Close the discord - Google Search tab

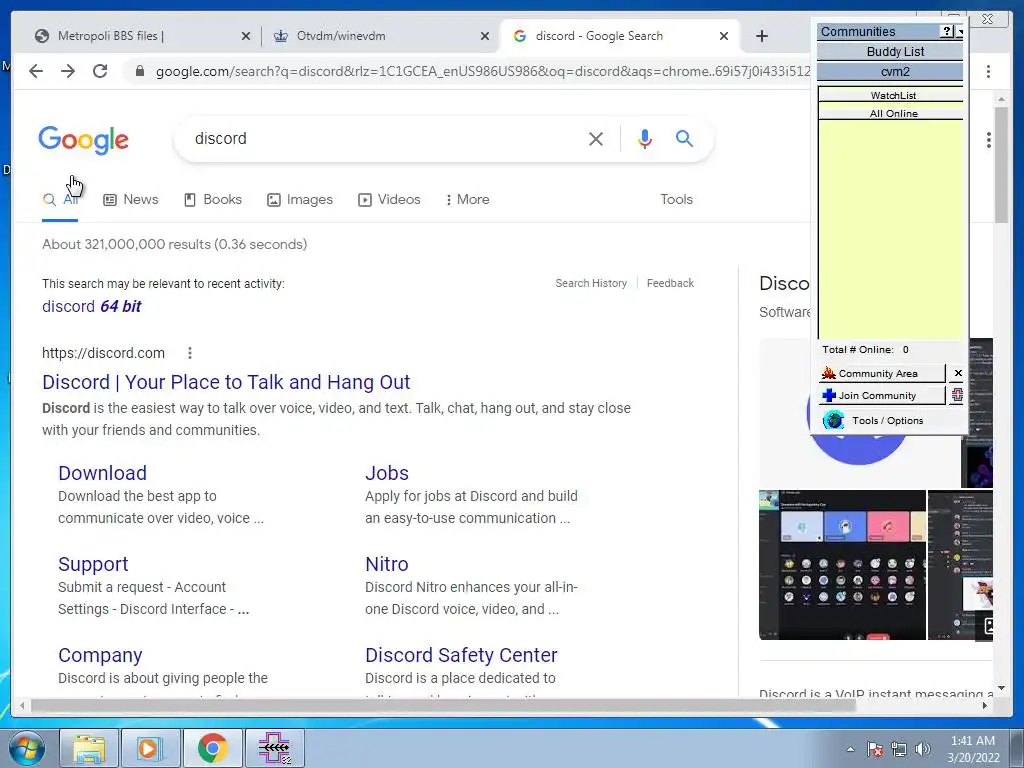(x=724, y=37)
